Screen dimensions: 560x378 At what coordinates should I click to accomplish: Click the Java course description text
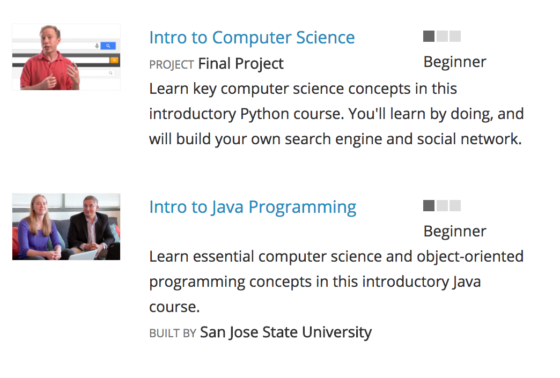(x=336, y=282)
